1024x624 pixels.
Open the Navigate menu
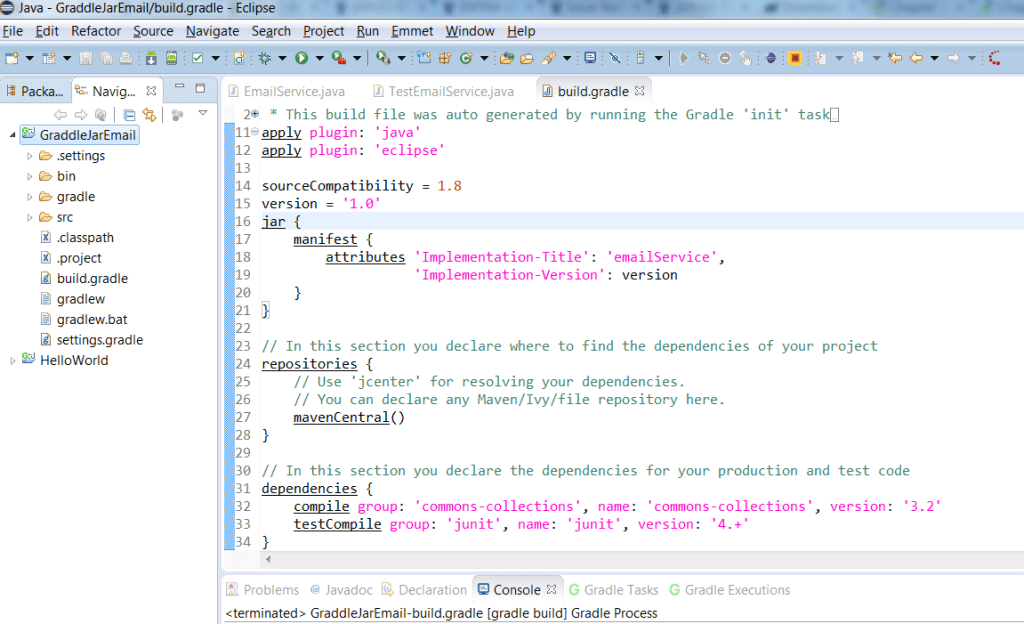point(212,31)
